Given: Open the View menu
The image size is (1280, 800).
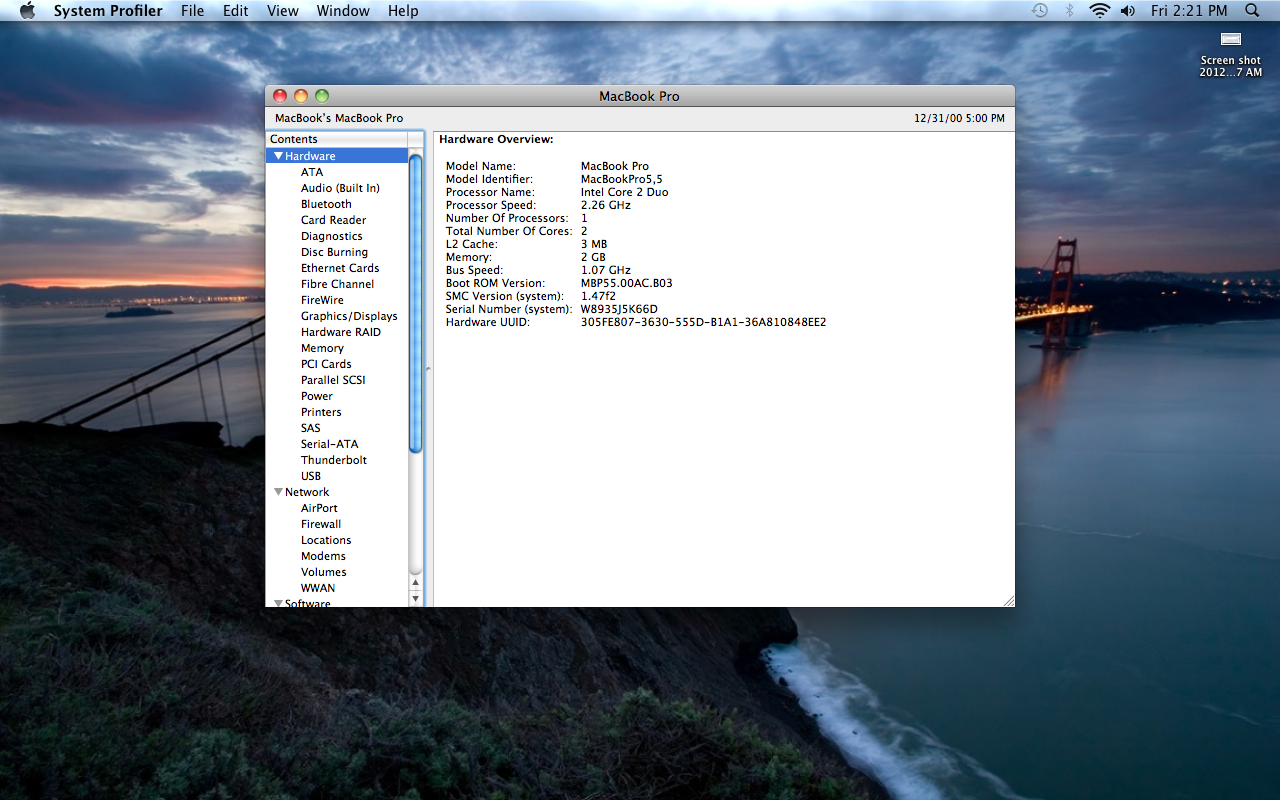Looking at the screenshot, I should pos(283,11).
